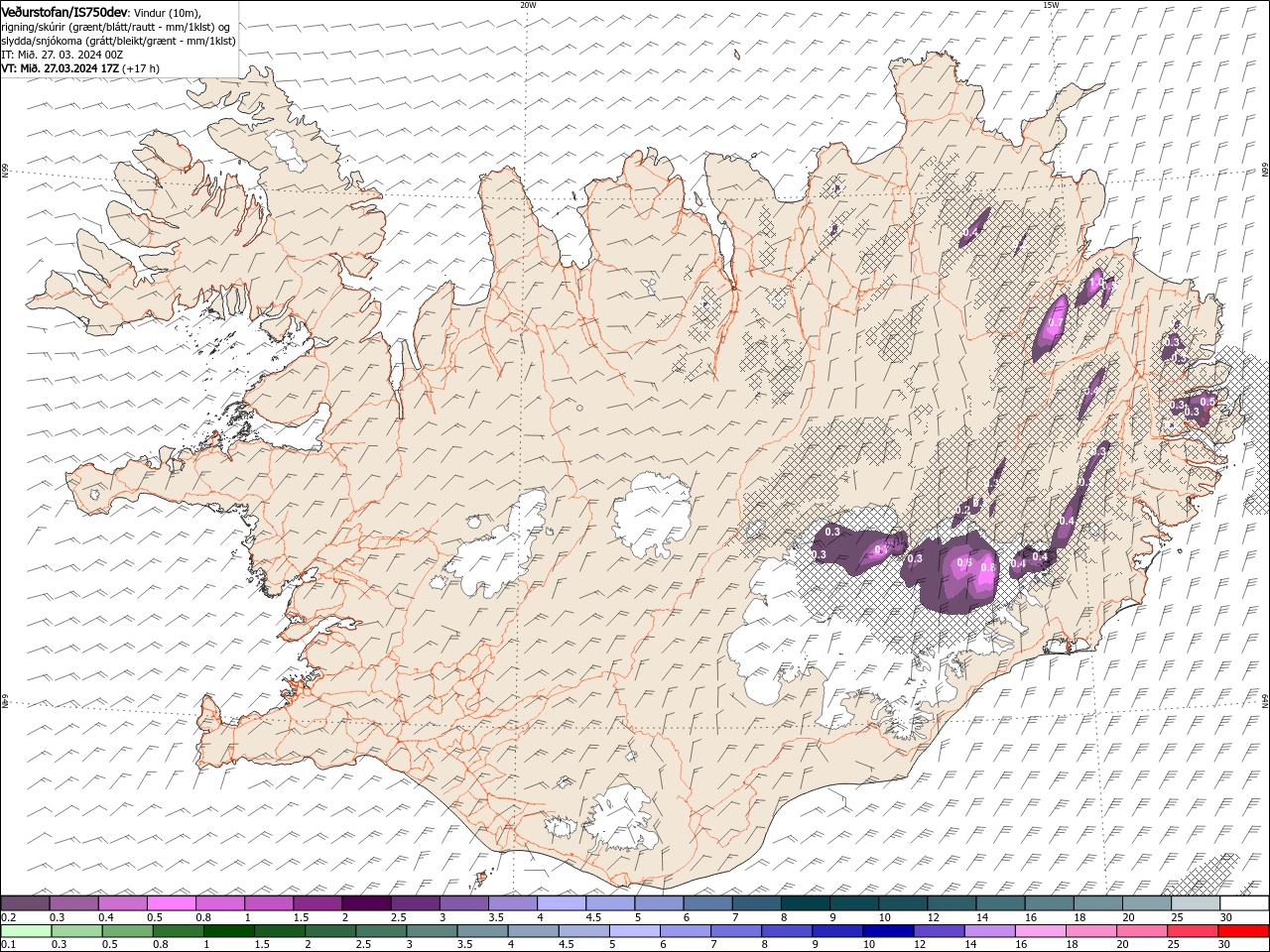
Task: Select the darkest green legend swatch labeled 1
Action: click(228, 931)
